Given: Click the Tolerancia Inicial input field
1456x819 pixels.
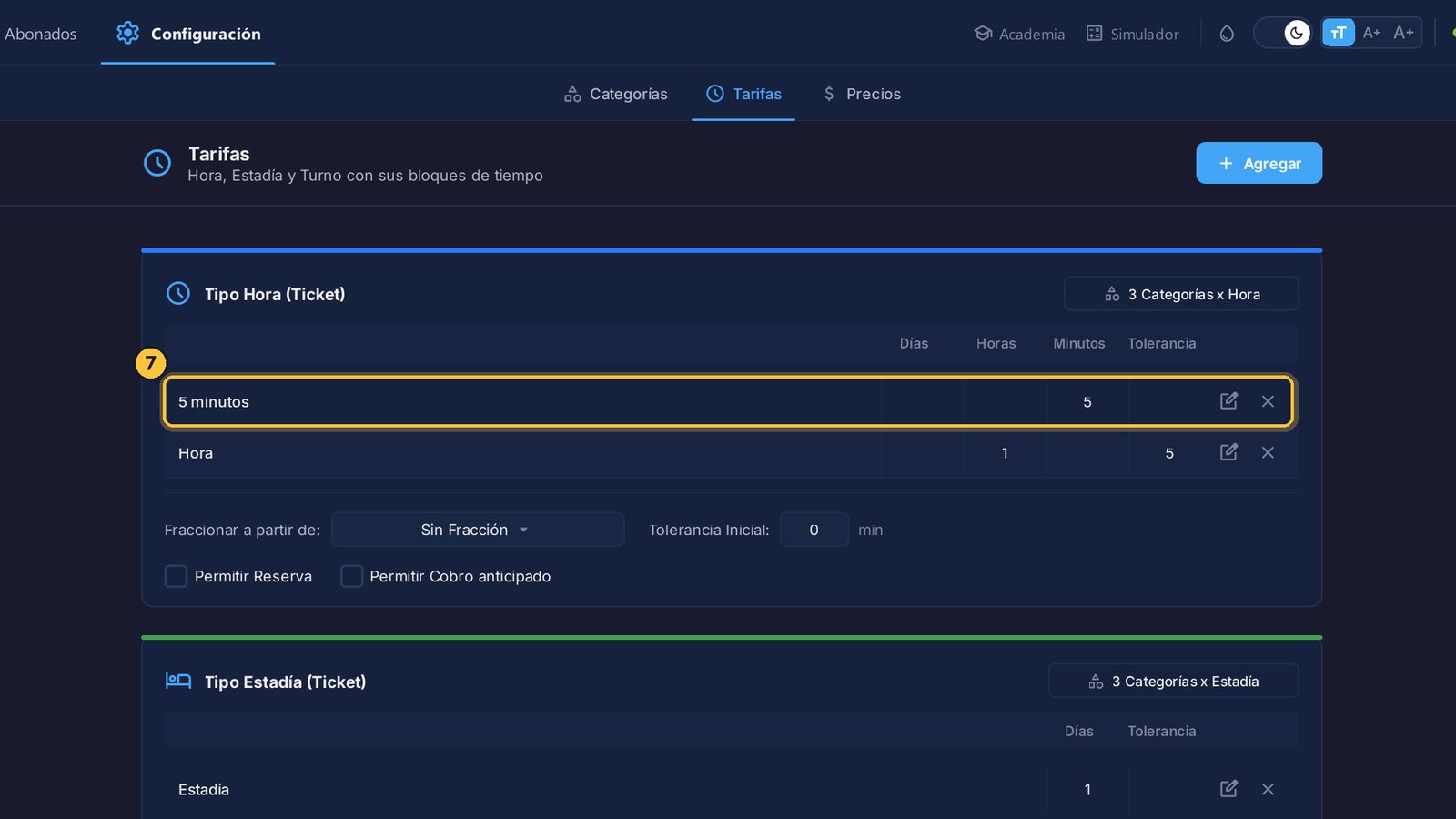Looking at the screenshot, I should [x=814, y=530].
